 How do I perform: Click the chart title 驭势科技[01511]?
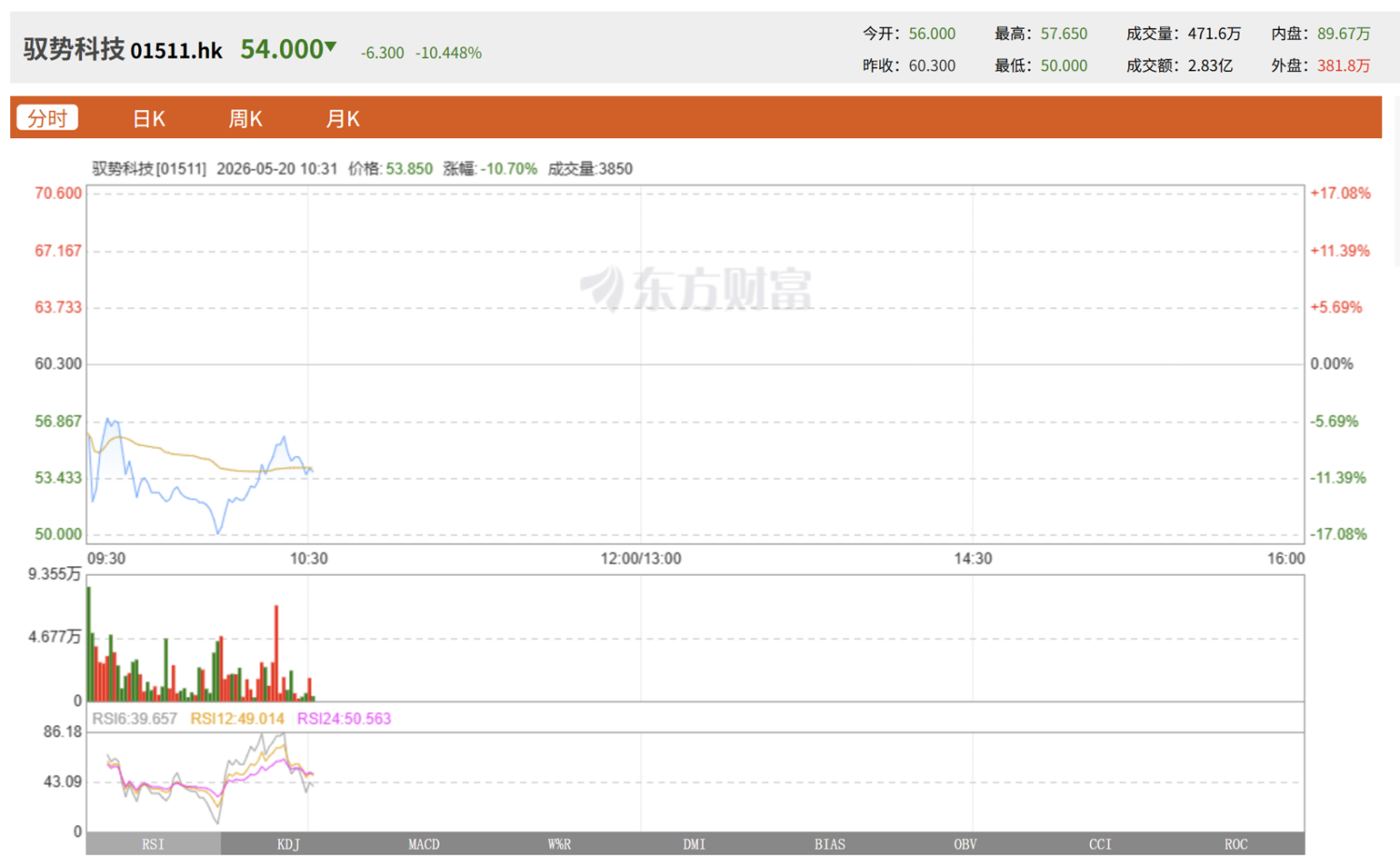click(149, 169)
